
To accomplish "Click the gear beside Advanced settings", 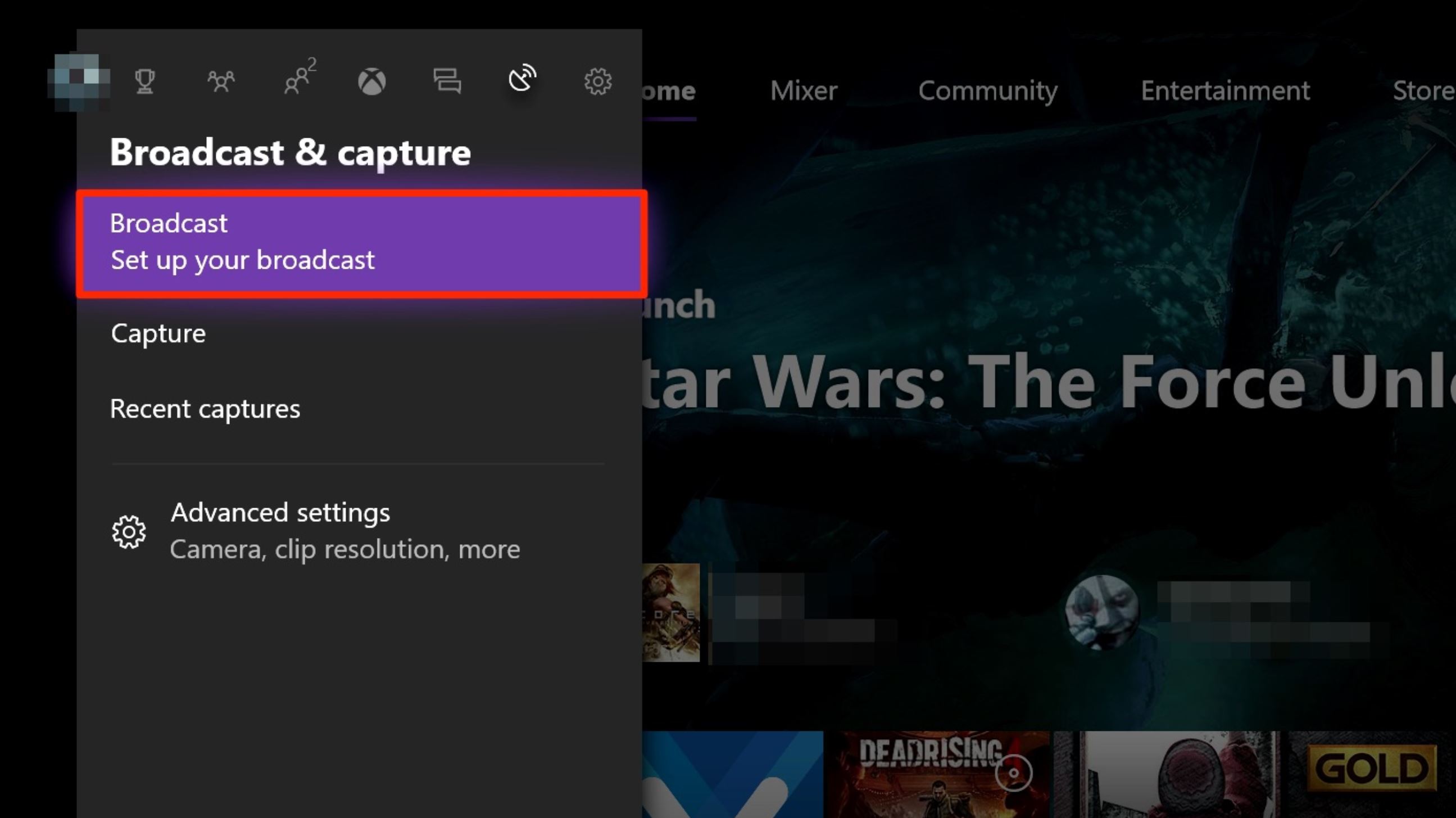I will point(129,531).
